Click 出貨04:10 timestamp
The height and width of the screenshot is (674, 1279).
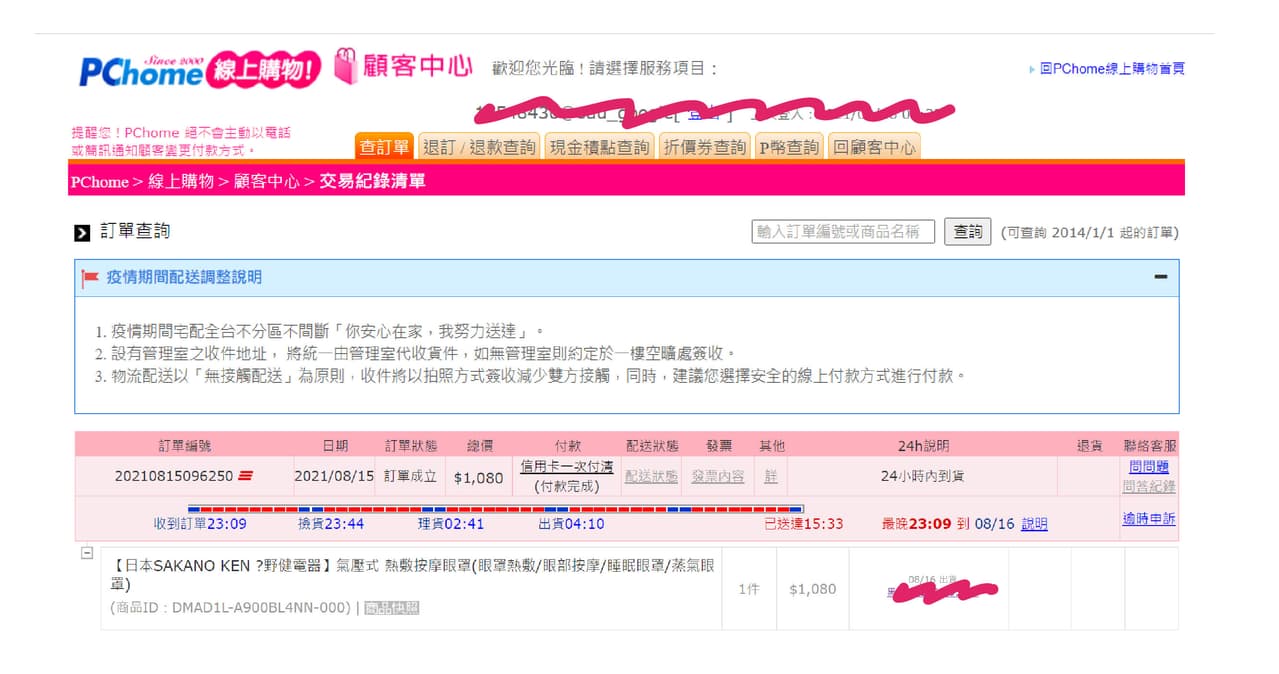571,524
